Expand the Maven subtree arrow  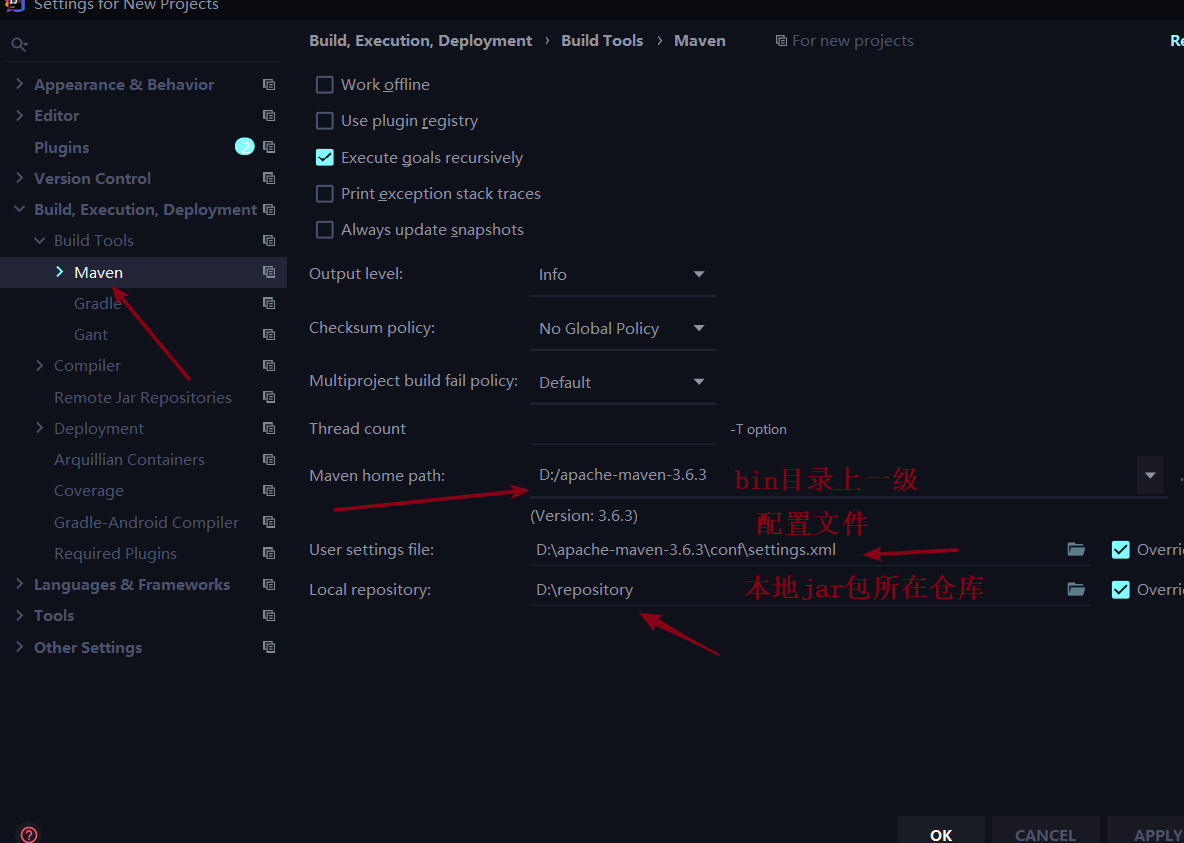[60, 271]
